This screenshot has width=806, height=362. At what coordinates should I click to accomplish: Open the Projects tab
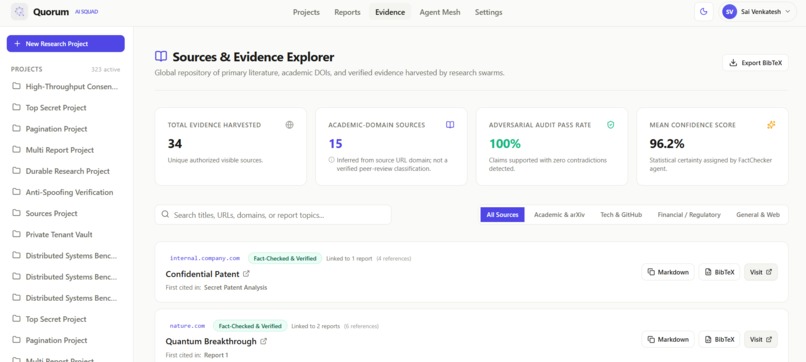(x=306, y=12)
